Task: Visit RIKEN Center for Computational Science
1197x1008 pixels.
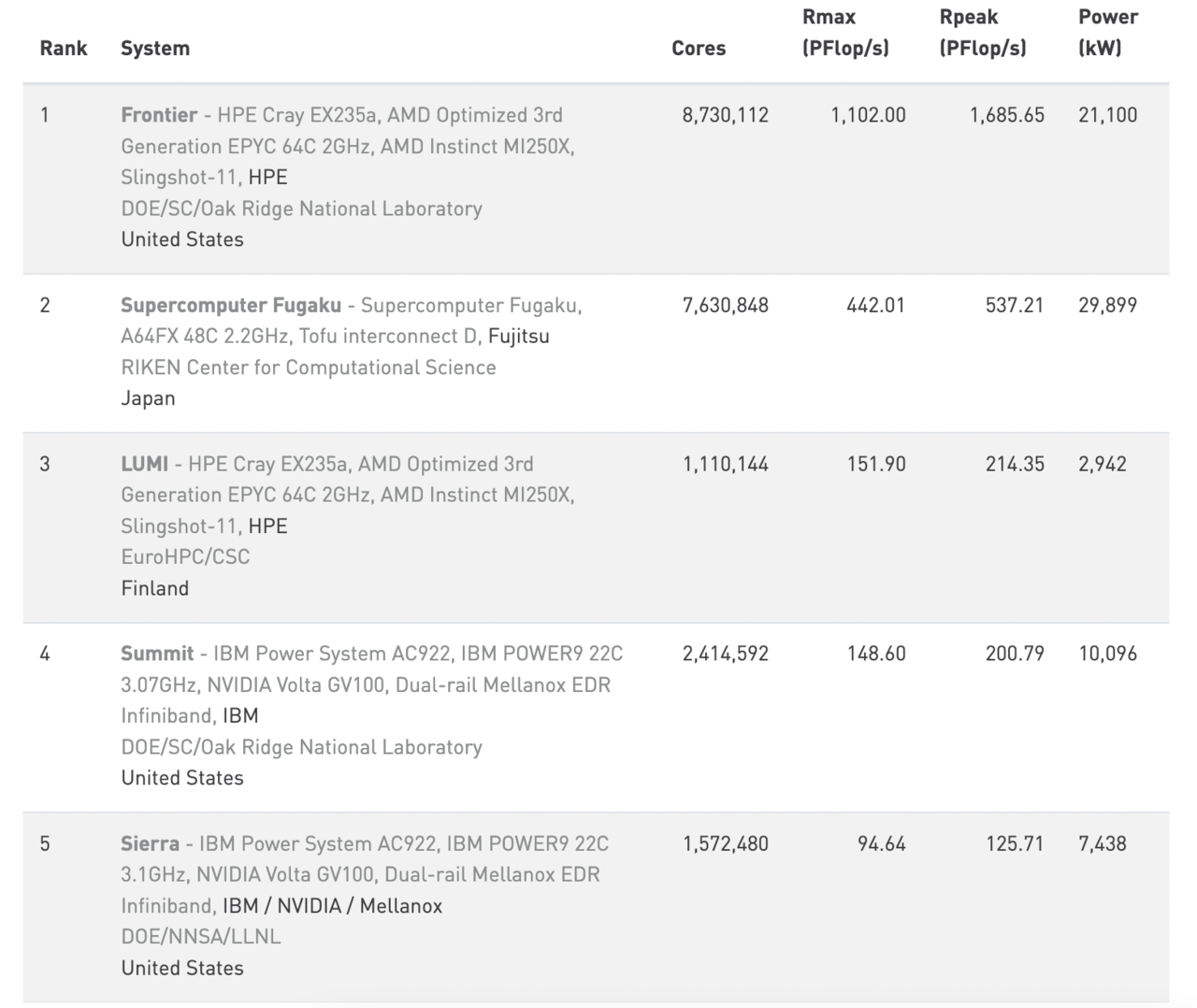Action: [308, 367]
